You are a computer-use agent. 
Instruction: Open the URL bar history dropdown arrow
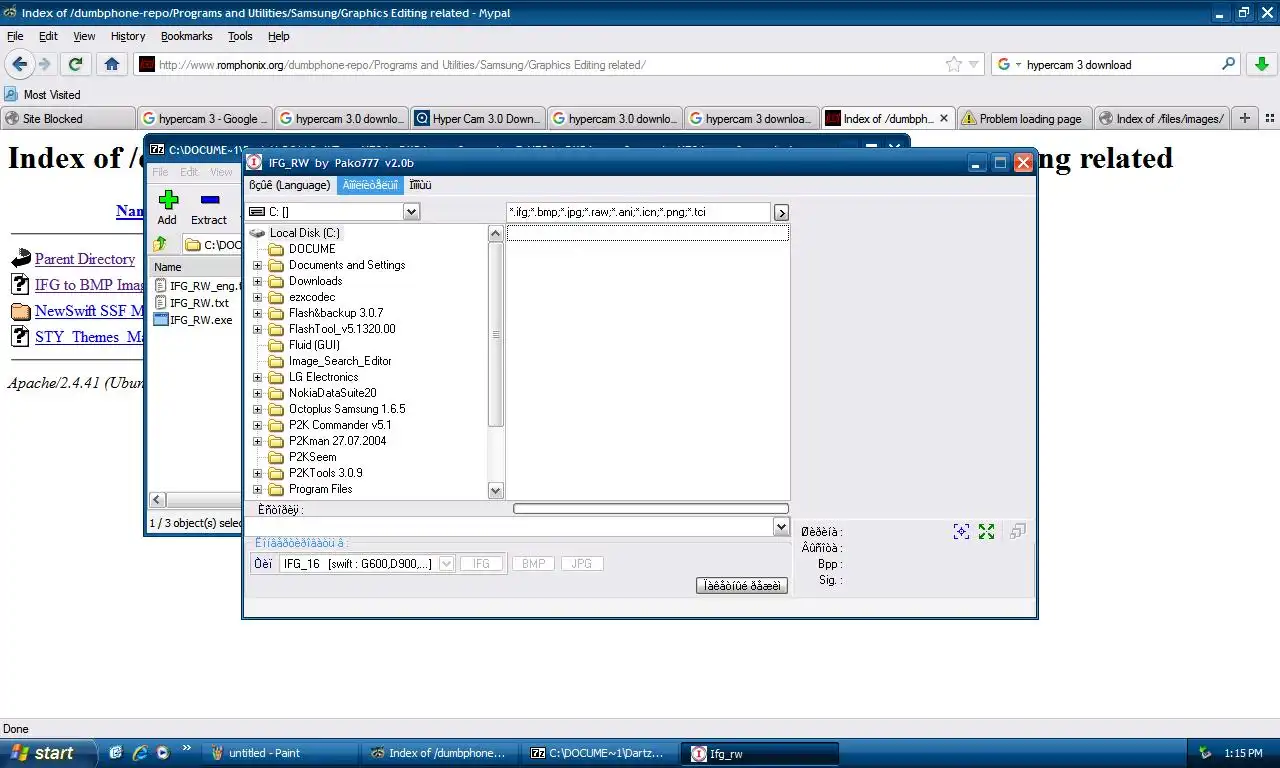[x=975, y=65]
